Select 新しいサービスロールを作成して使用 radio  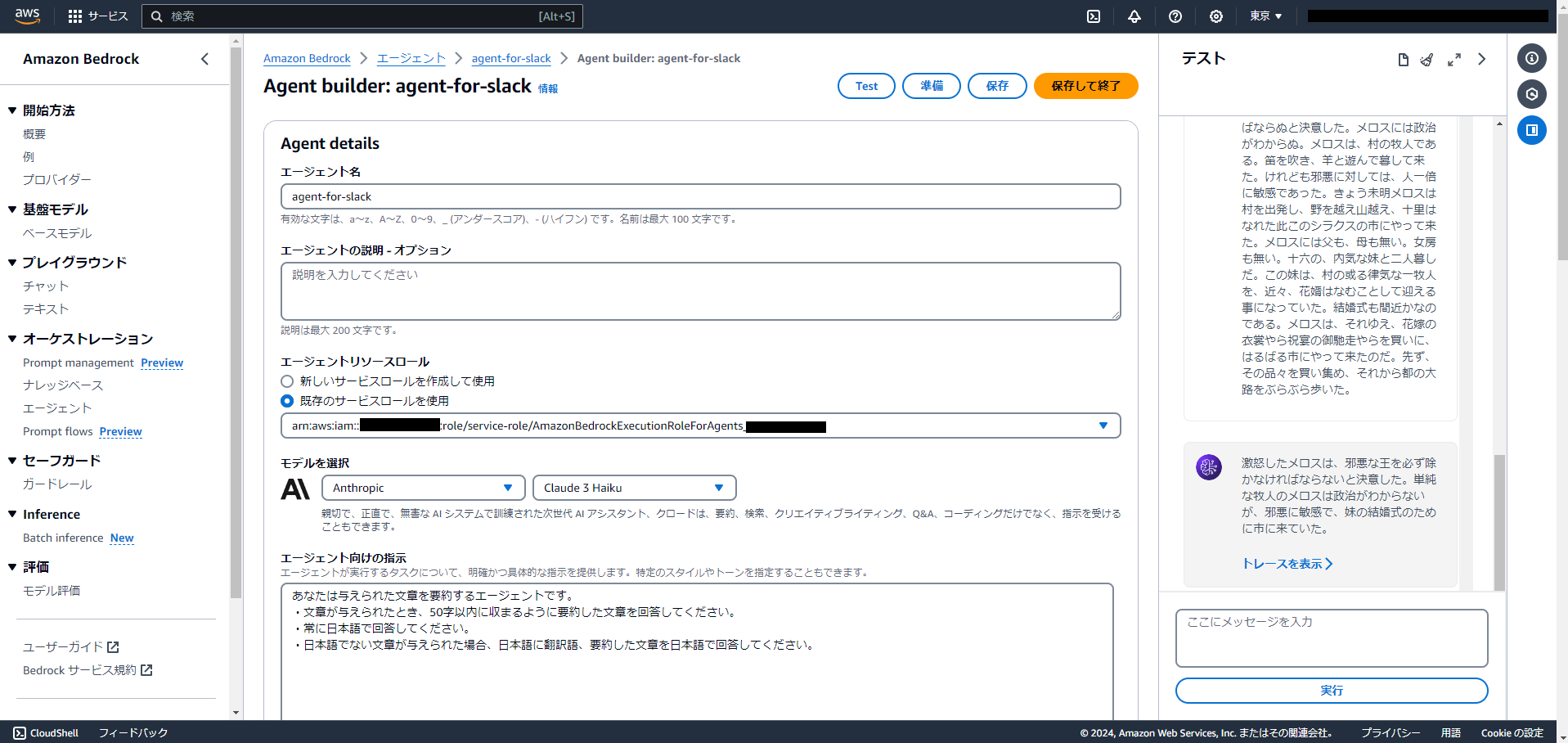click(287, 381)
